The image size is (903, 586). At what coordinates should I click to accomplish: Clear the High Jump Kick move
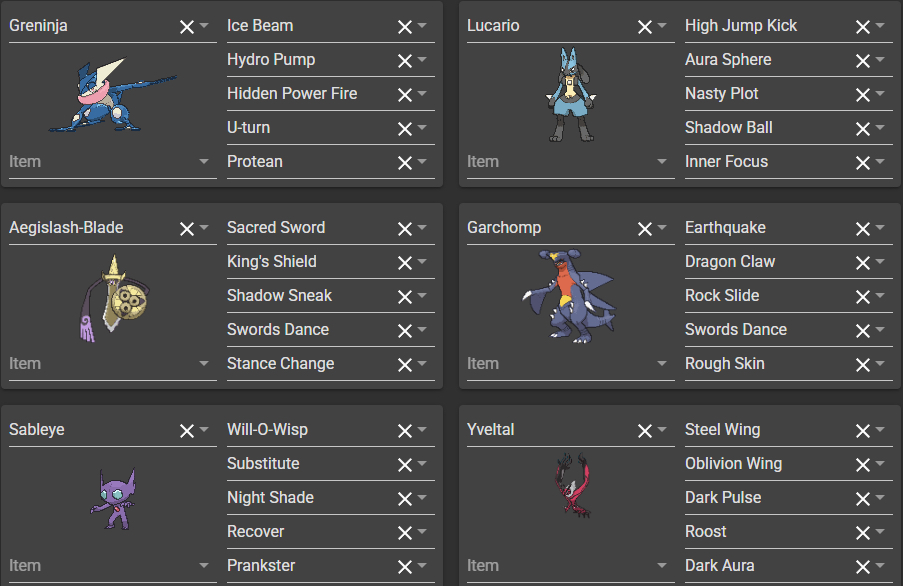point(863,26)
